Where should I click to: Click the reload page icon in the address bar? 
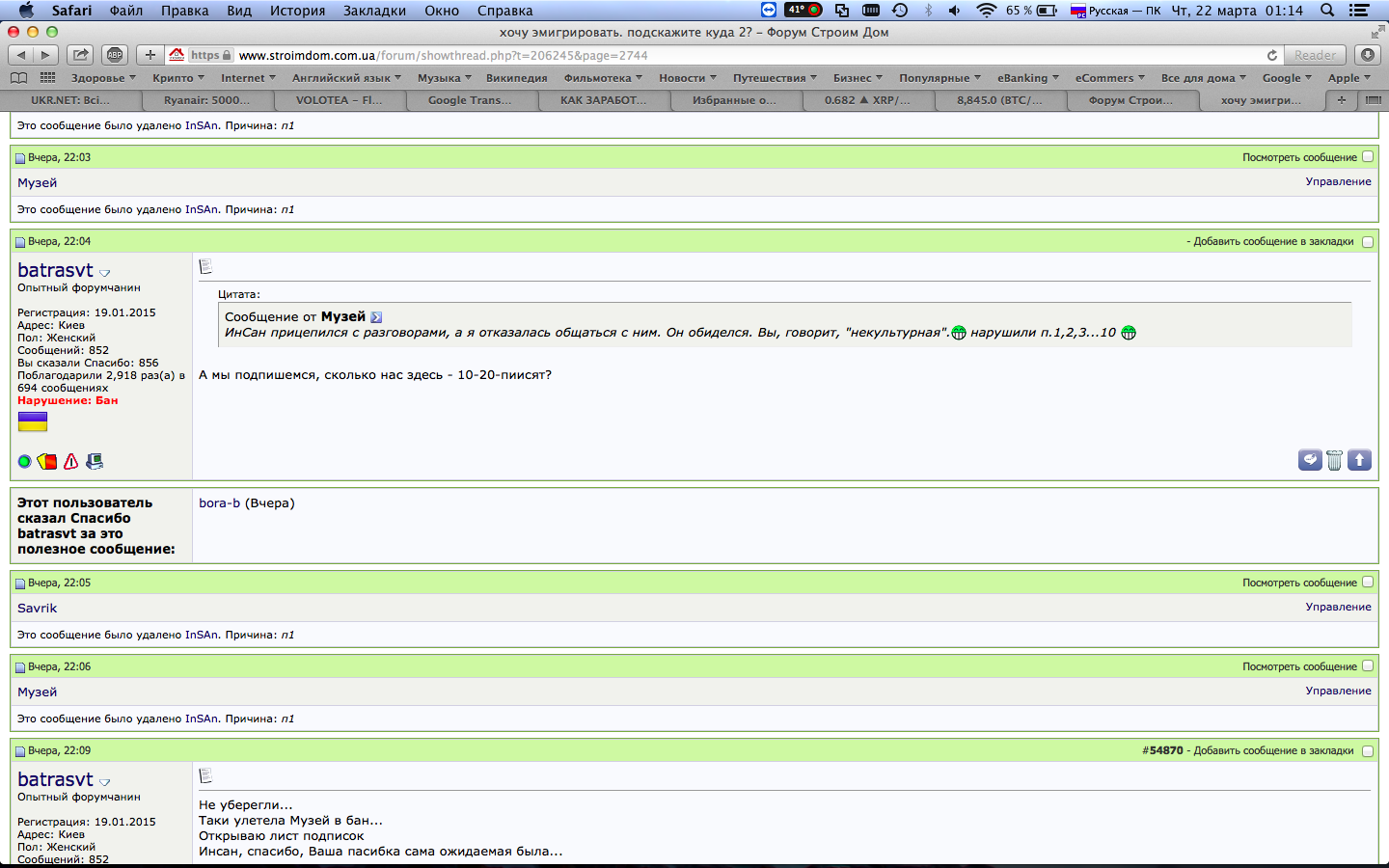pyautogui.click(x=1272, y=55)
